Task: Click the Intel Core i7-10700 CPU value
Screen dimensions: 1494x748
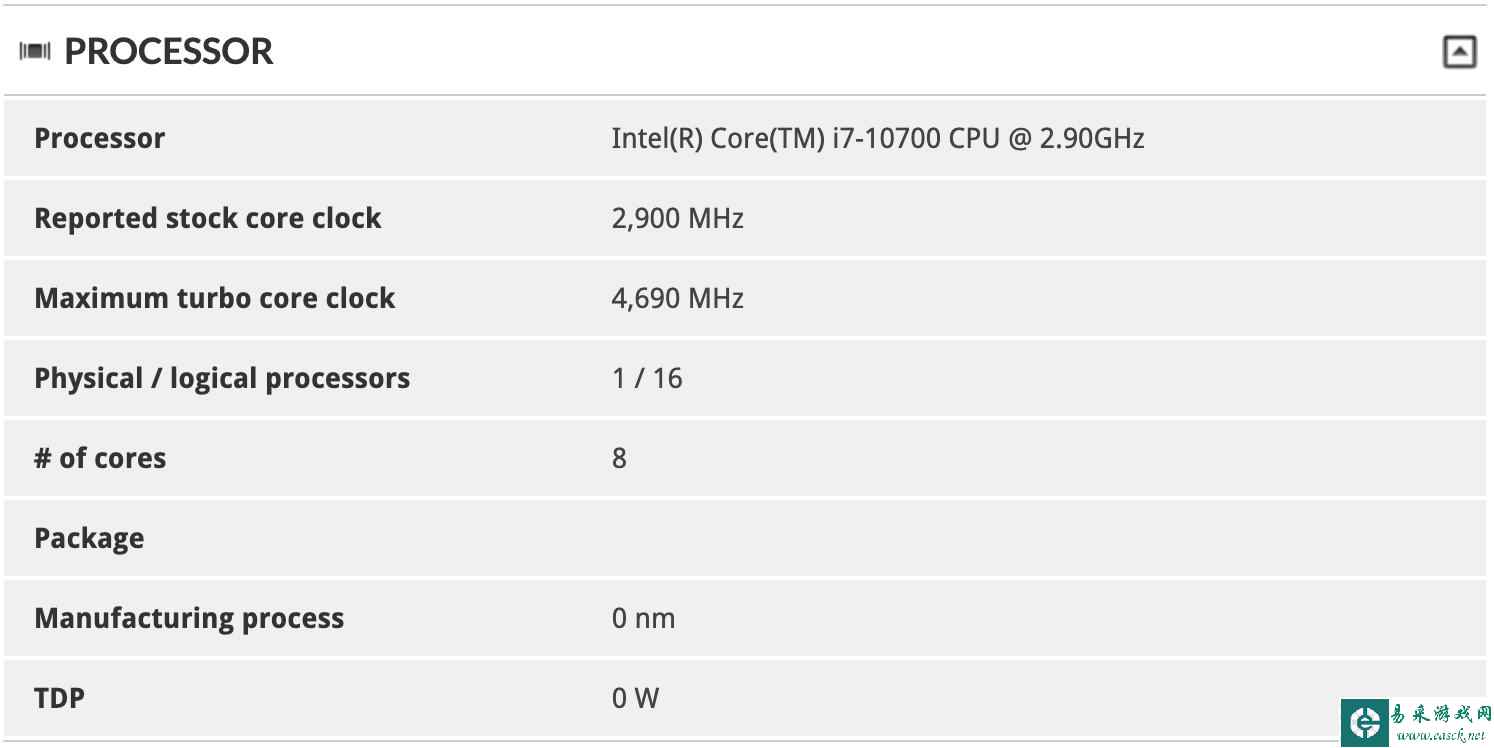Action: click(x=878, y=138)
